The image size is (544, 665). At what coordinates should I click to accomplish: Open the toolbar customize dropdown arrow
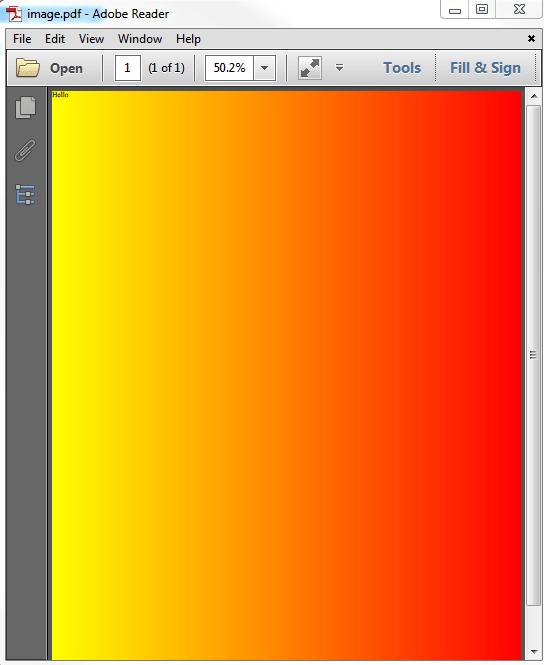coord(339,67)
